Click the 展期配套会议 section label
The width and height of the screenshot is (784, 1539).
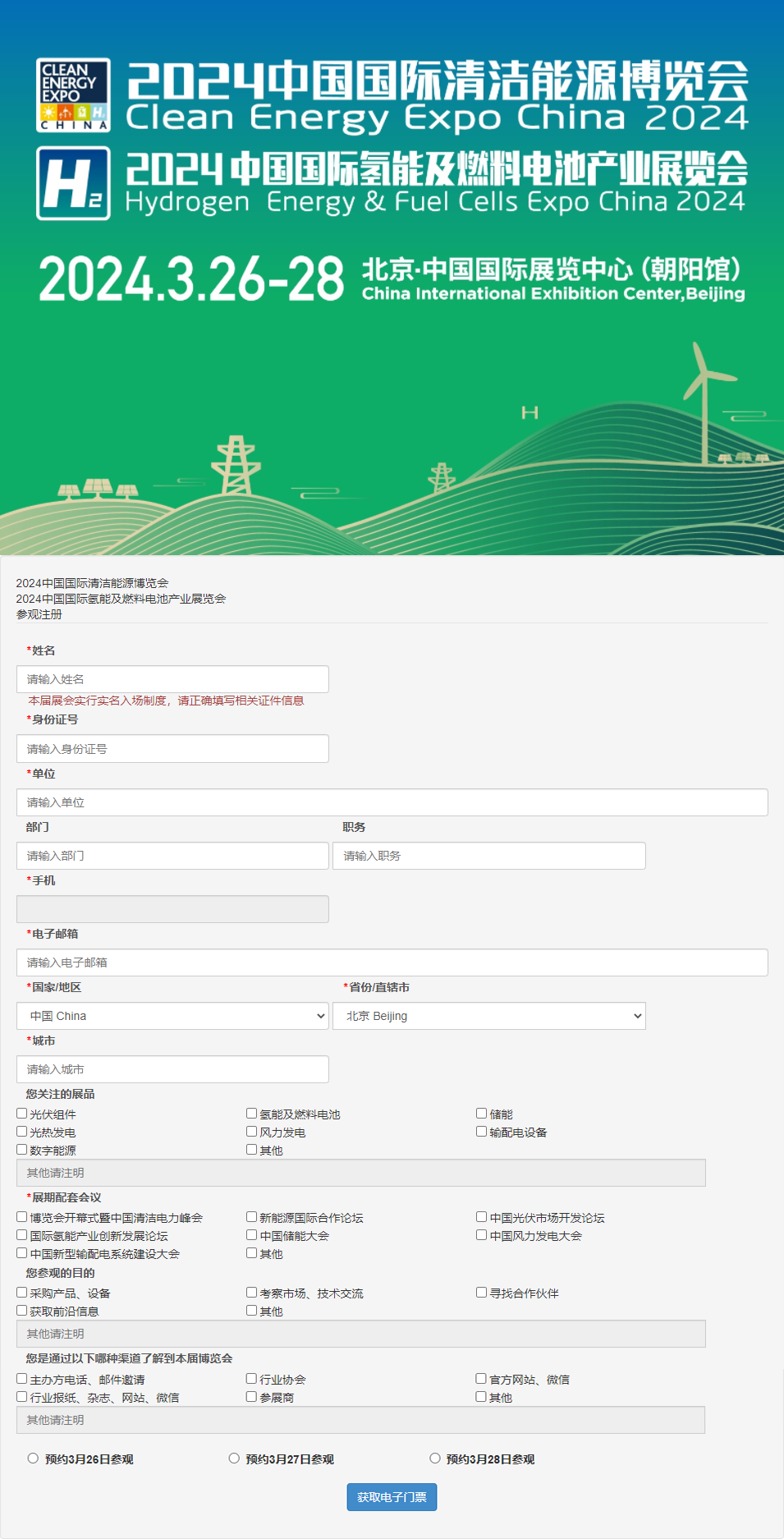(x=66, y=1197)
